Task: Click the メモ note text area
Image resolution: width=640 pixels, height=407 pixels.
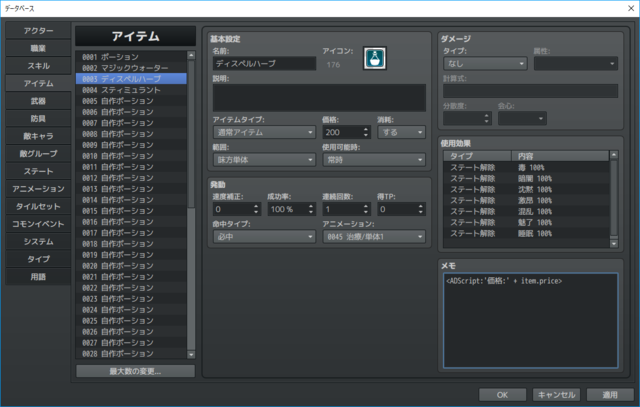Action: tap(530, 320)
